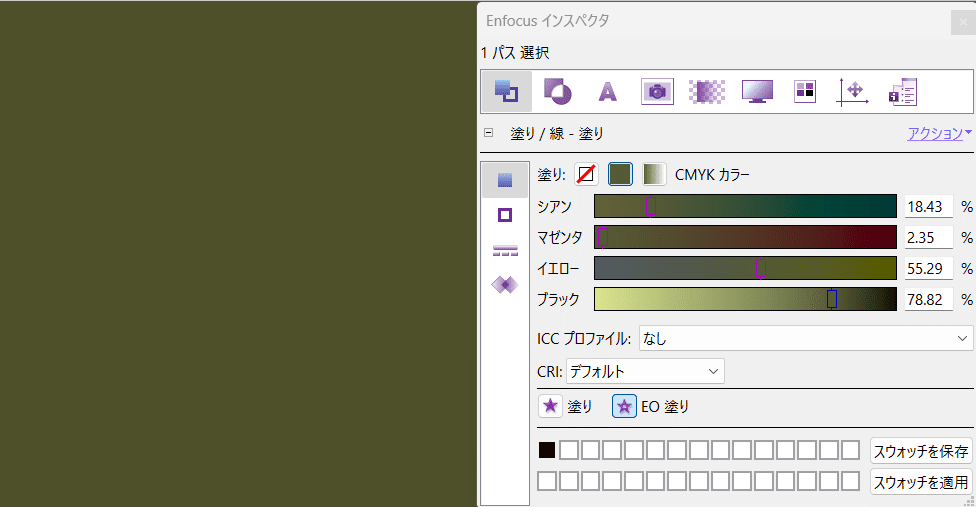
Task: Toggle the EO 塗り star button
Action: 624,406
